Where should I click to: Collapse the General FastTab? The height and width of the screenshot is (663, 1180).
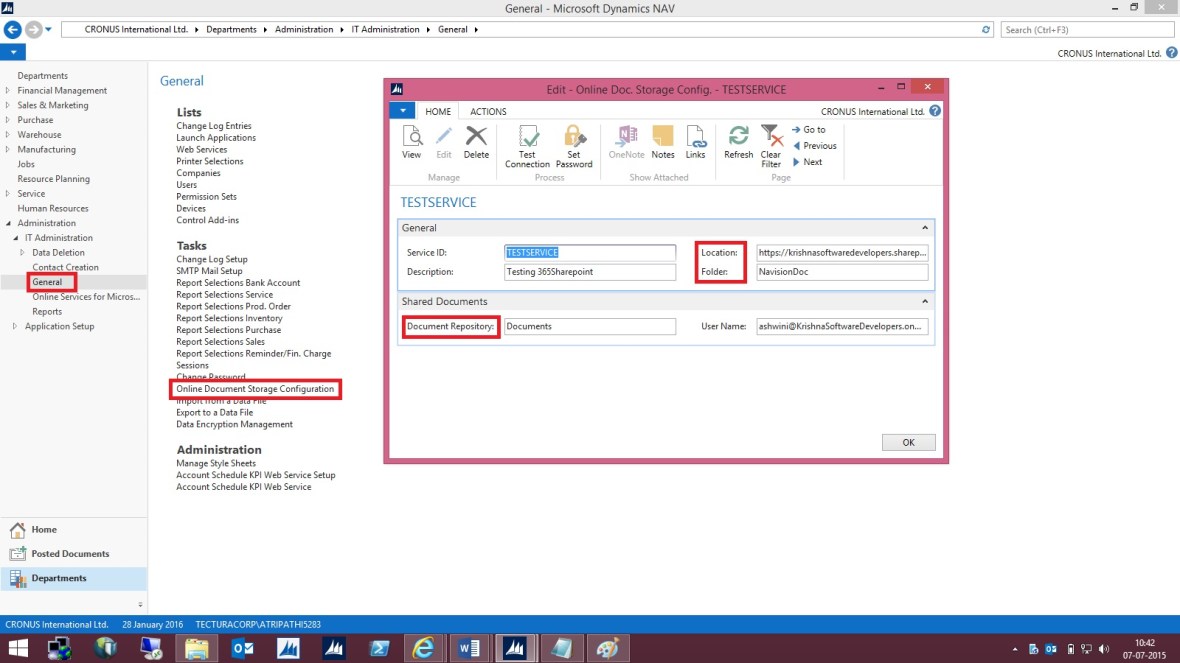tap(926, 227)
